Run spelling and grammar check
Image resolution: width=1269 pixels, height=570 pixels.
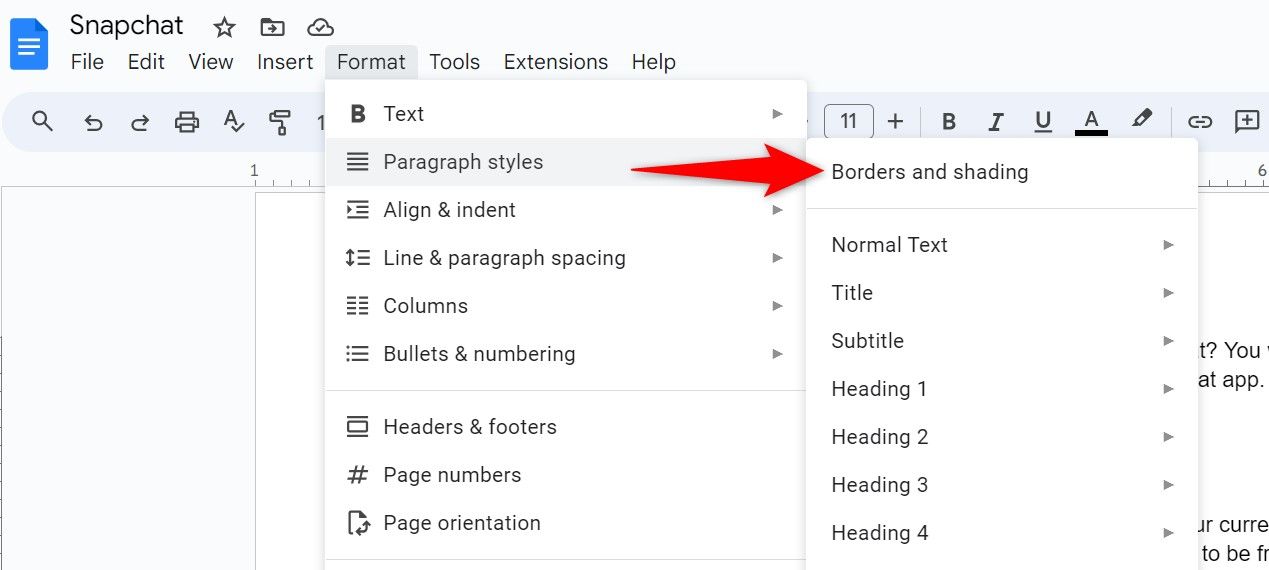234,122
